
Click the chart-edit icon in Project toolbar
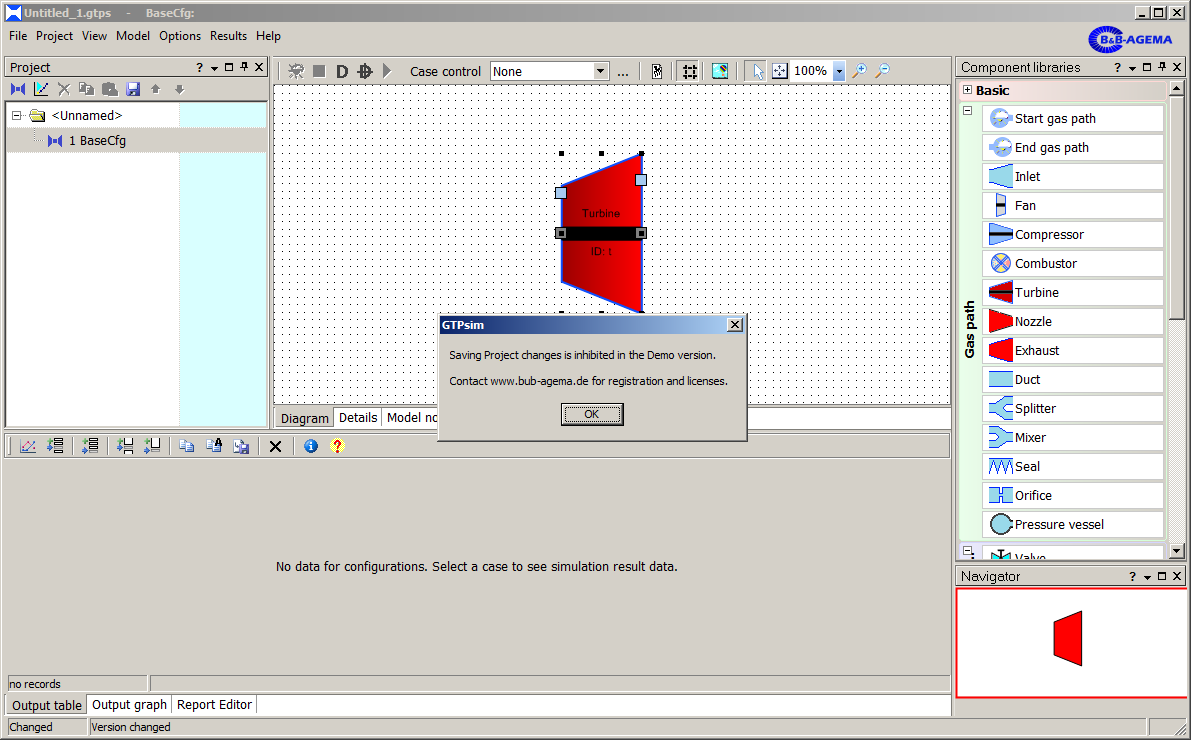pyautogui.click(x=41, y=89)
